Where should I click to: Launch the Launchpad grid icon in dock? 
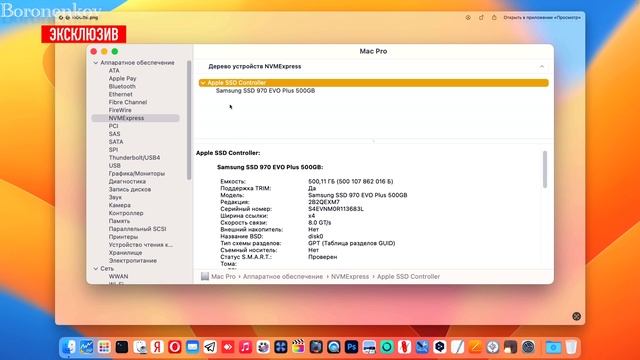click(104, 347)
